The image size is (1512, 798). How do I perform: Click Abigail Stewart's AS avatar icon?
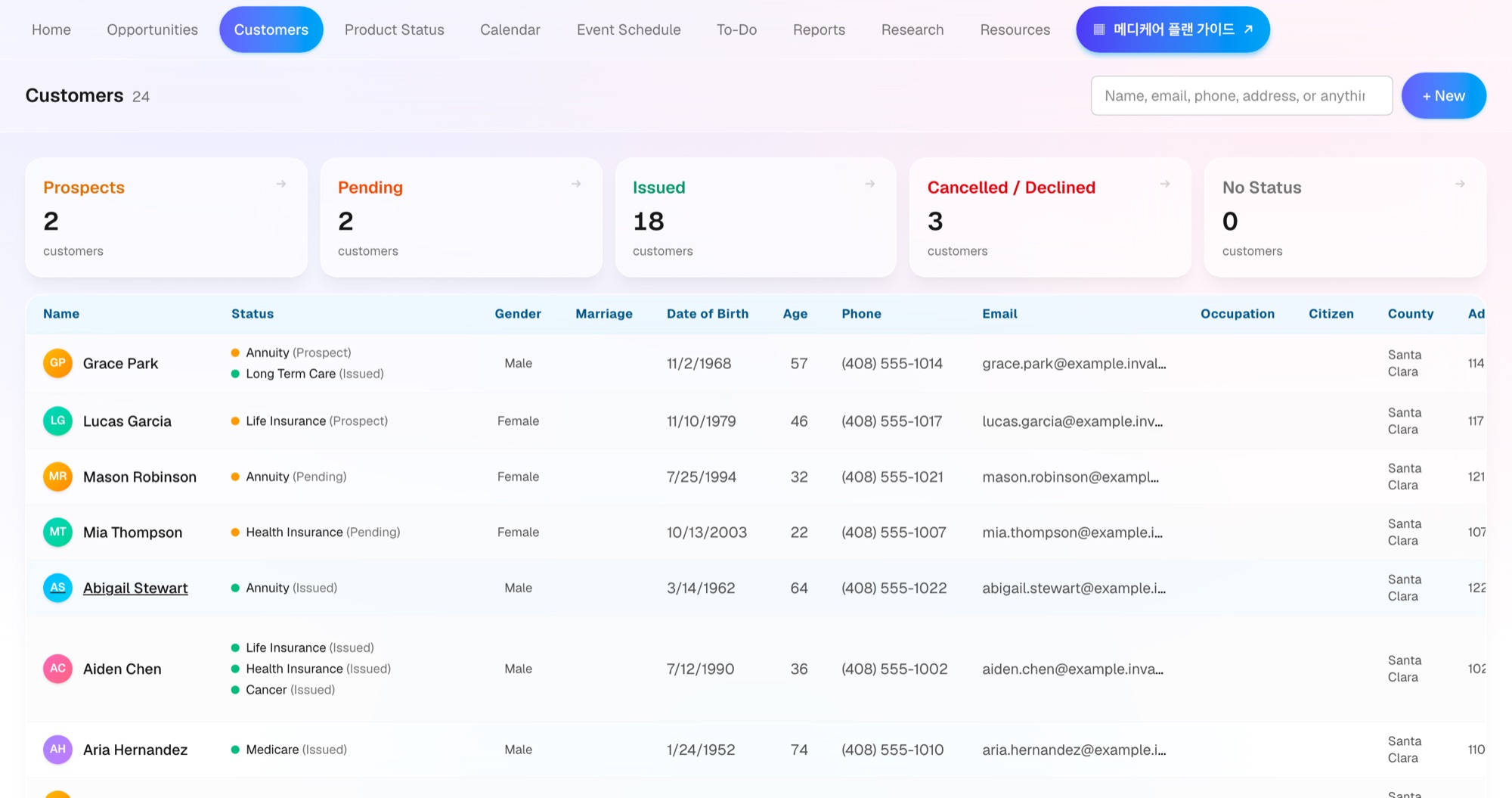tap(57, 588)
